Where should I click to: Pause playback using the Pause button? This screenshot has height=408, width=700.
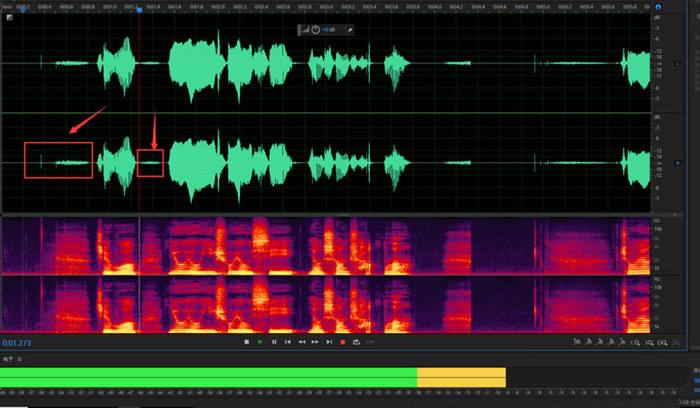pyautogui.click(x=274, y=342)
